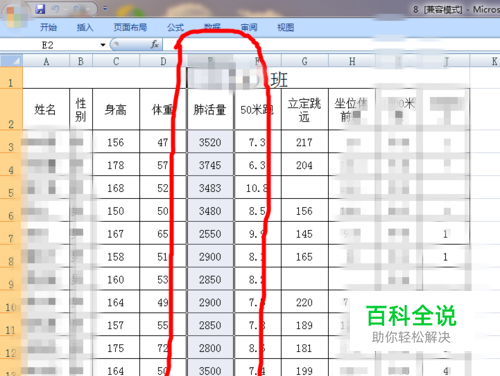Select row 12 header
The width and height of the screenshot is (500, 376).
point(11,347)
